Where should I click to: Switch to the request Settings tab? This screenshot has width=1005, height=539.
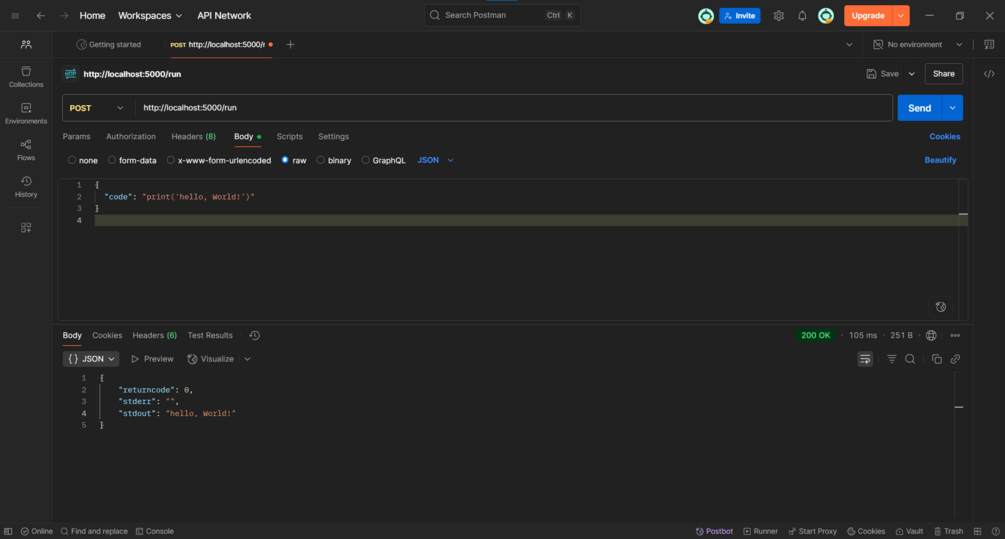tap(333, 137)
